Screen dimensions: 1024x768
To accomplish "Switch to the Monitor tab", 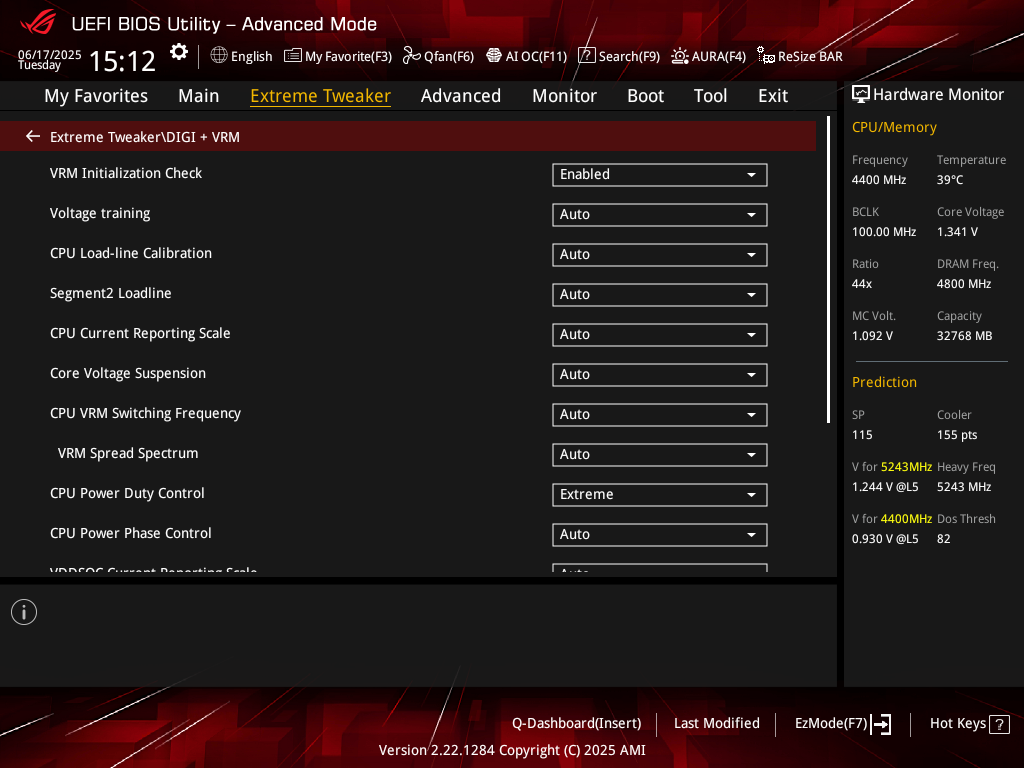I will click(564, 96).
